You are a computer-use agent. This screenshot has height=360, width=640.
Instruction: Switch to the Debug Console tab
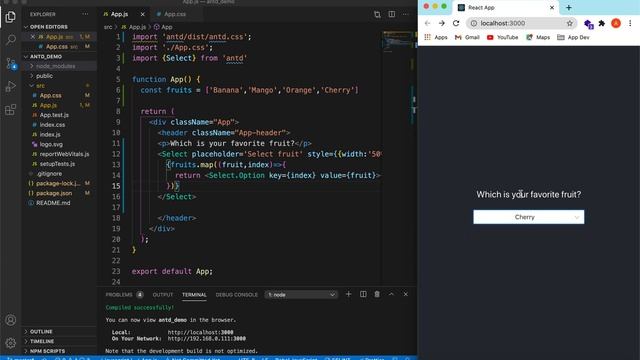(237, 295)
